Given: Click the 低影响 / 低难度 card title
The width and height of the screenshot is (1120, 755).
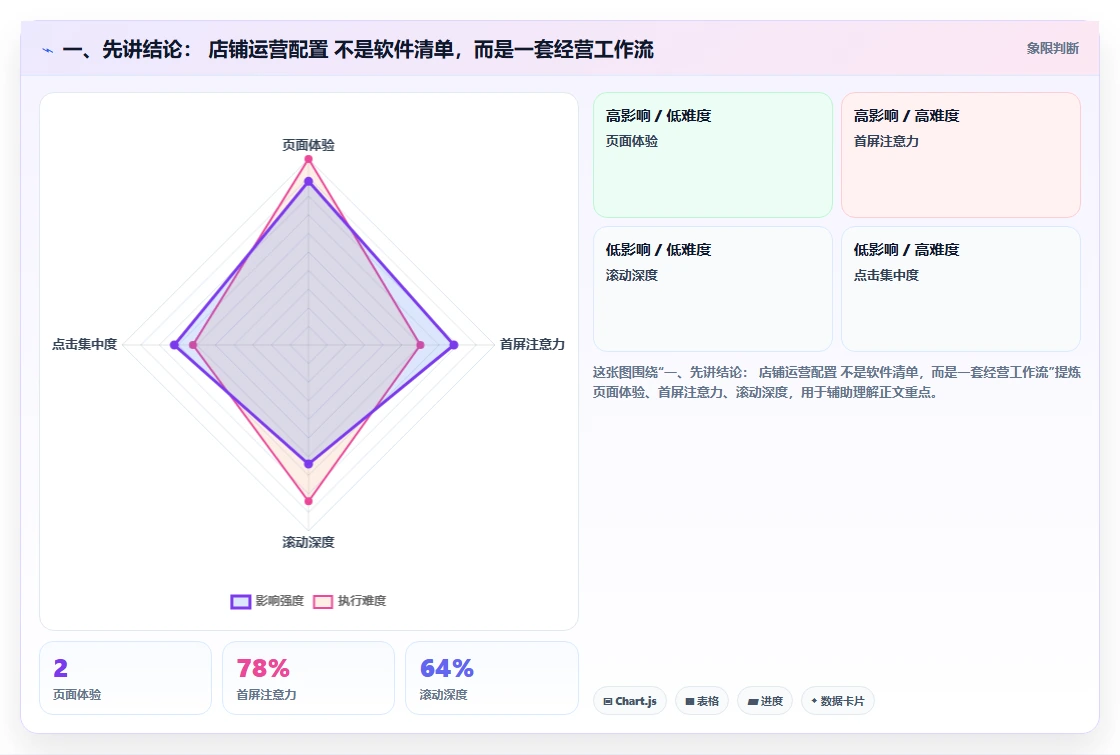Looking at the screenshot, I should pyautogui.click(x=659, y=249).
